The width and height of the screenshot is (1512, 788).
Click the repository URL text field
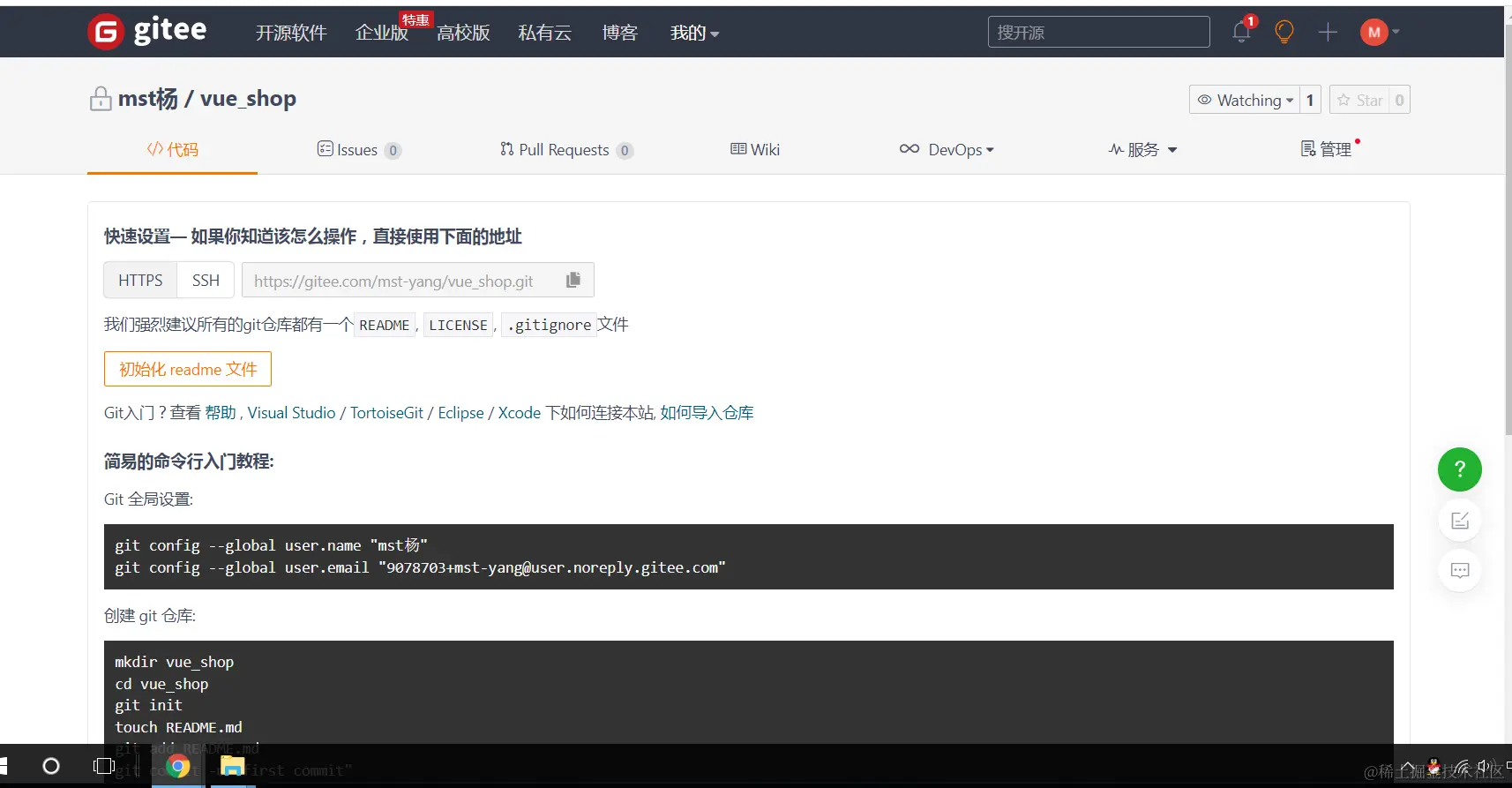417,280
